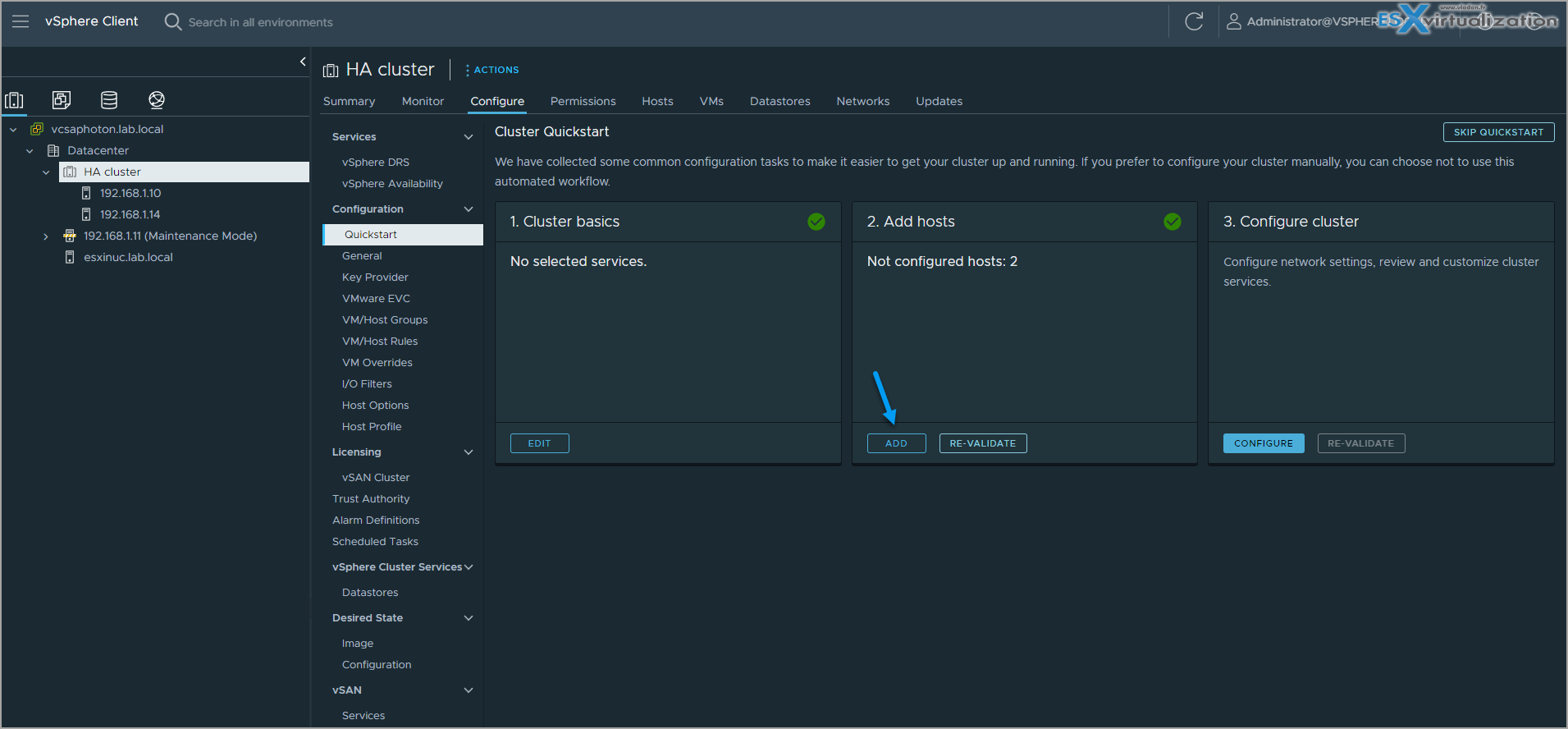Screen dimensions: 1568x729
Task: Collapse the navigation sidebar arrow
Action: click(303, 62)
